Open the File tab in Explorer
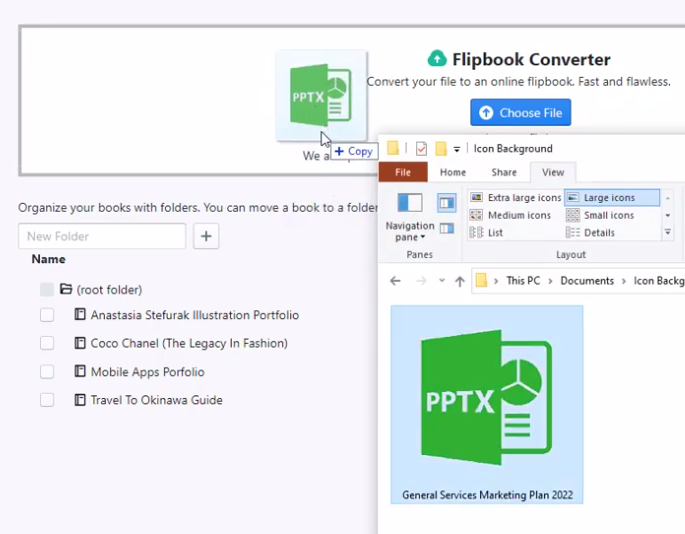Viewport: 685px width, 534px height. click(x=403, y=172)
